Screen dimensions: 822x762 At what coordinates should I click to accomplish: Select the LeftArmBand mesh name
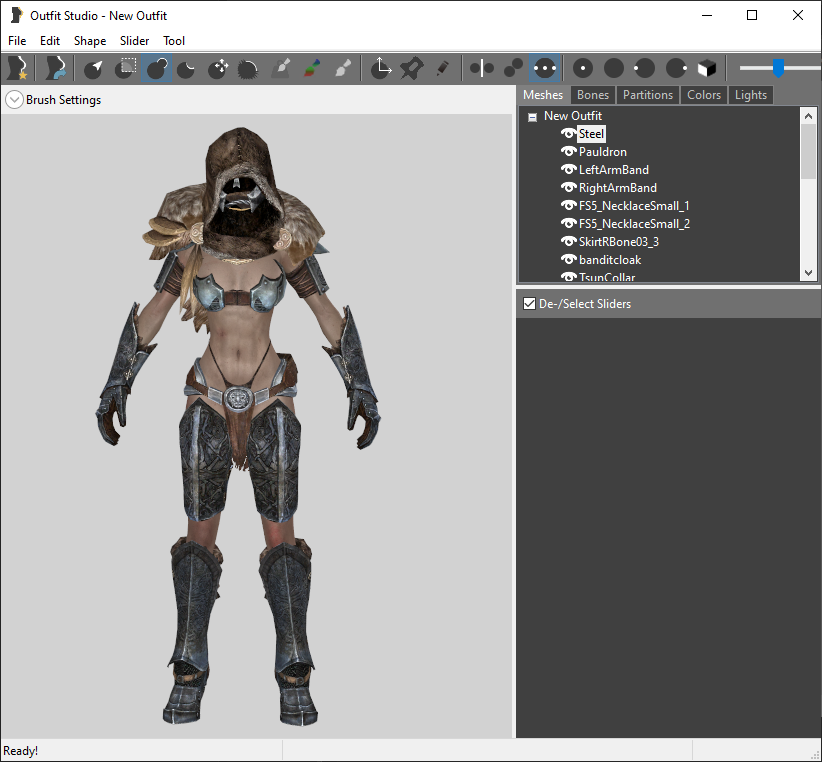[x=613, y=169]
